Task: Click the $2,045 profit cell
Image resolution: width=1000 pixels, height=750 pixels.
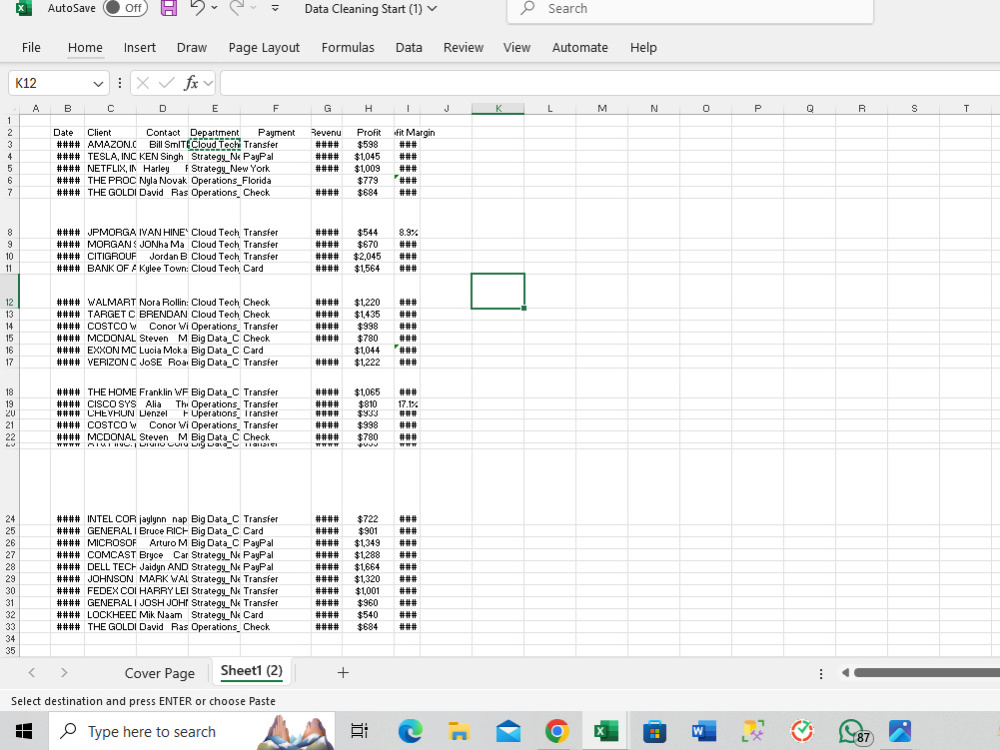Action: click(368, 256)
